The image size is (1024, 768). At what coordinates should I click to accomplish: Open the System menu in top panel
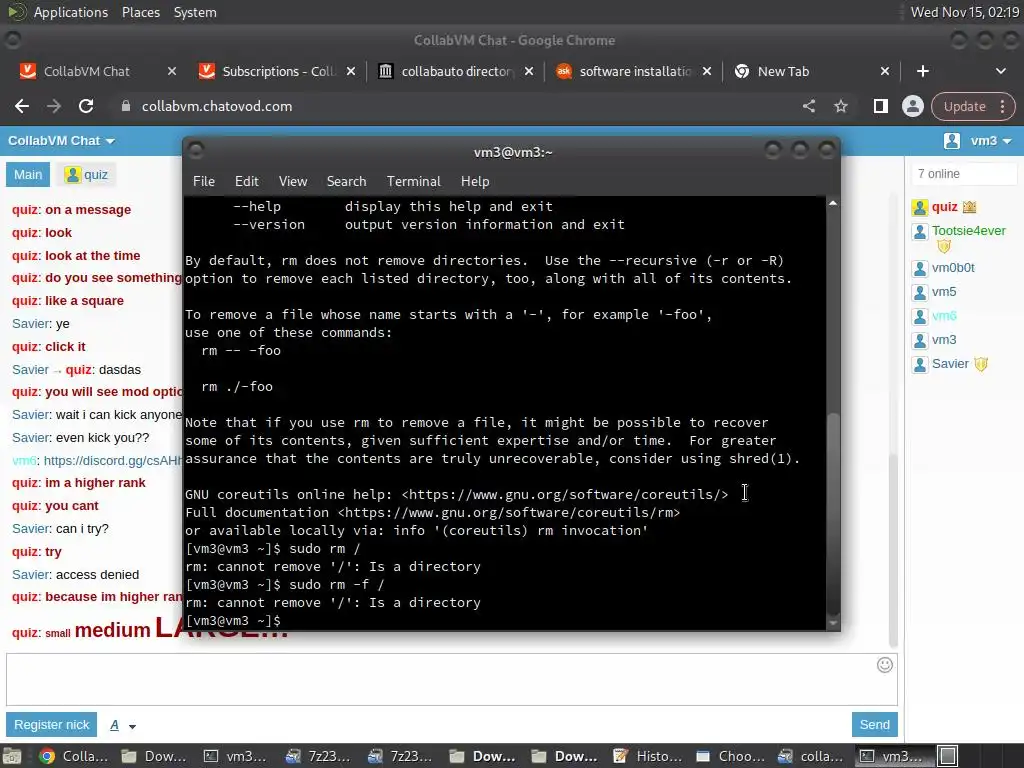coord(195,12)
